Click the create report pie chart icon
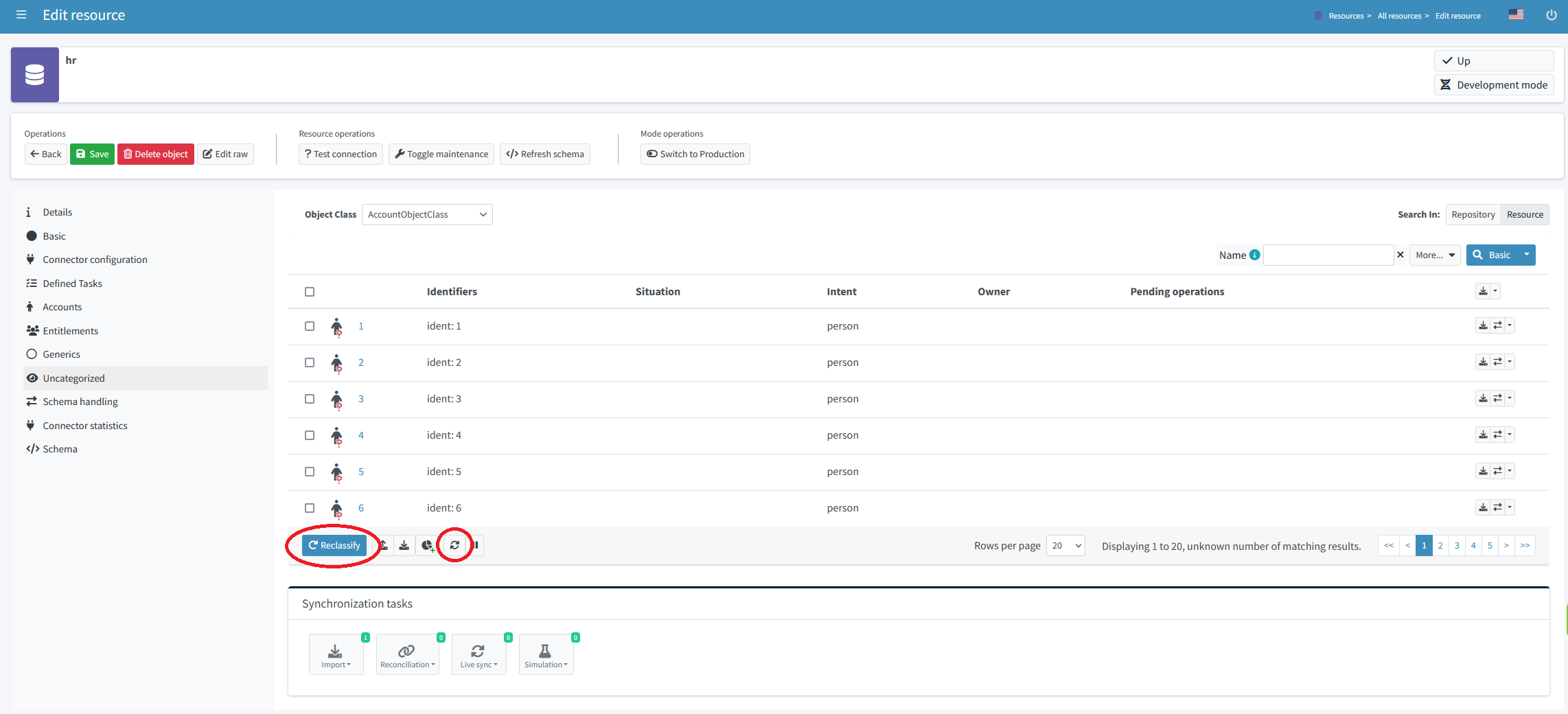Image resolution: width=1568 pixels, height=714 pixels. point(427,545)
